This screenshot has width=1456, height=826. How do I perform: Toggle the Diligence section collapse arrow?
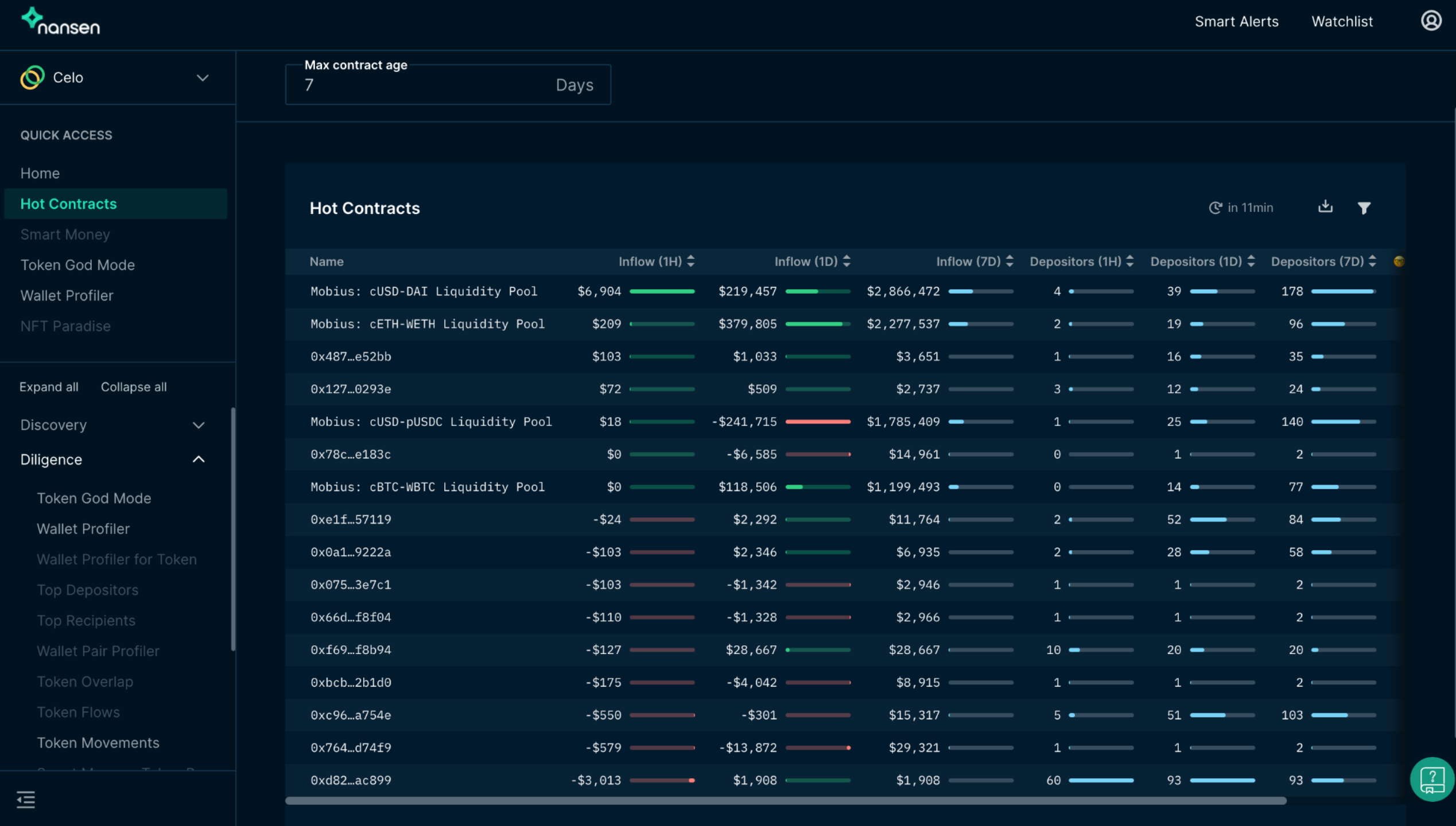click(198, 460)
